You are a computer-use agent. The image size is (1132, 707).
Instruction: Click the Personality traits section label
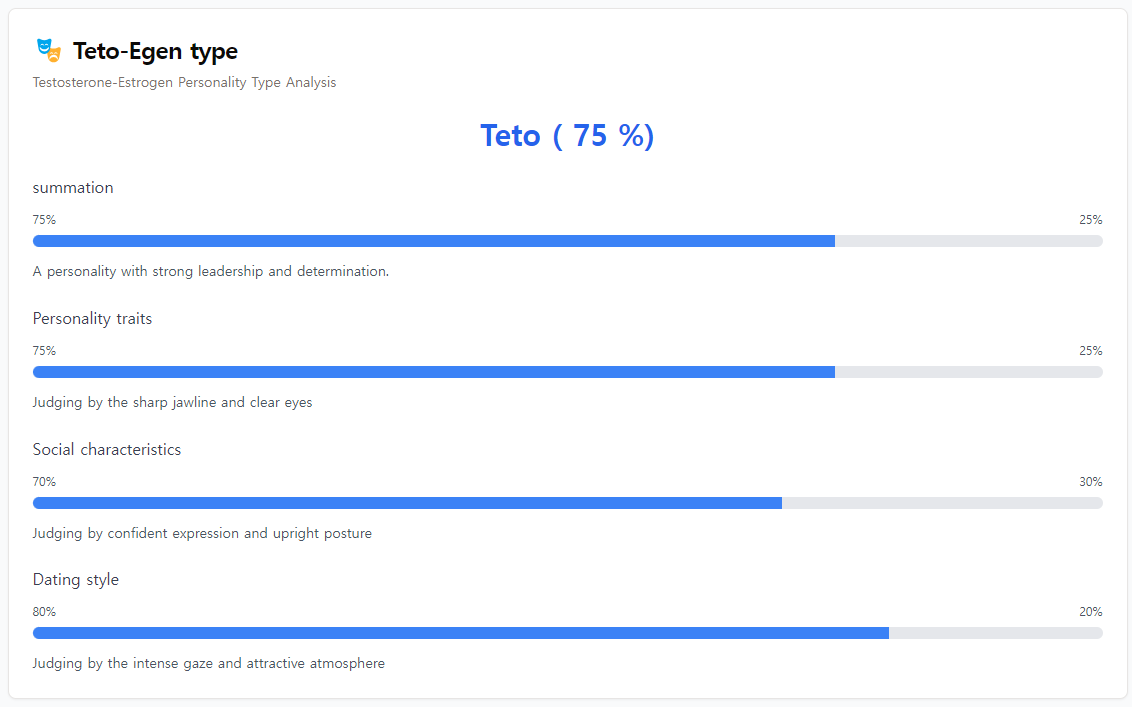tap(92, 318)
